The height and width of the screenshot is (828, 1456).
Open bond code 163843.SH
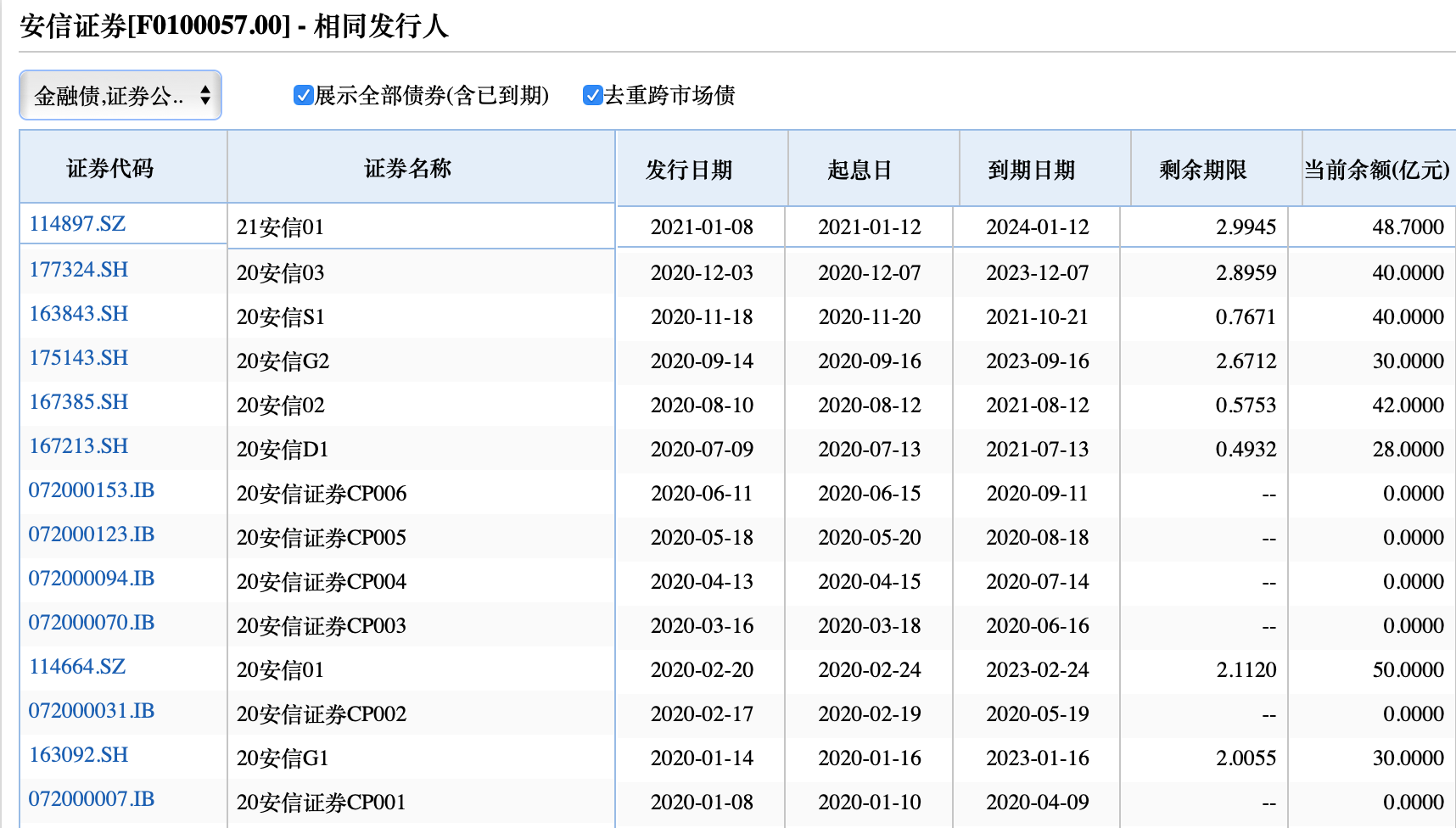pos(79,314)
